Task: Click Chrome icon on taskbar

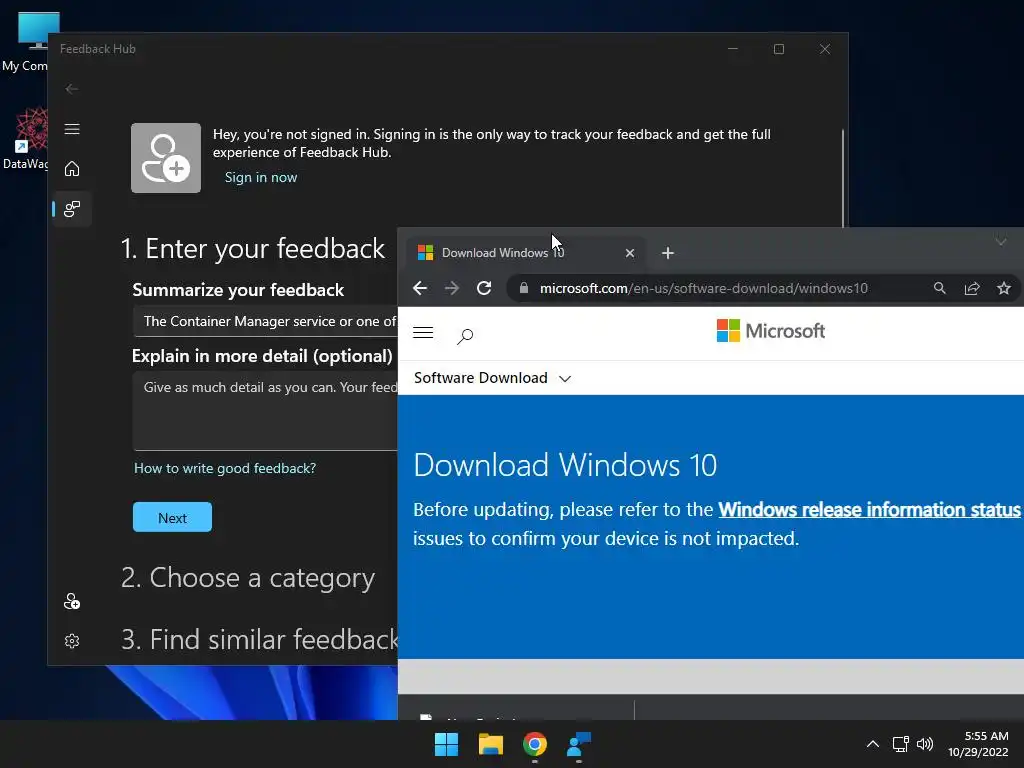Action: [x=535, y=744]
